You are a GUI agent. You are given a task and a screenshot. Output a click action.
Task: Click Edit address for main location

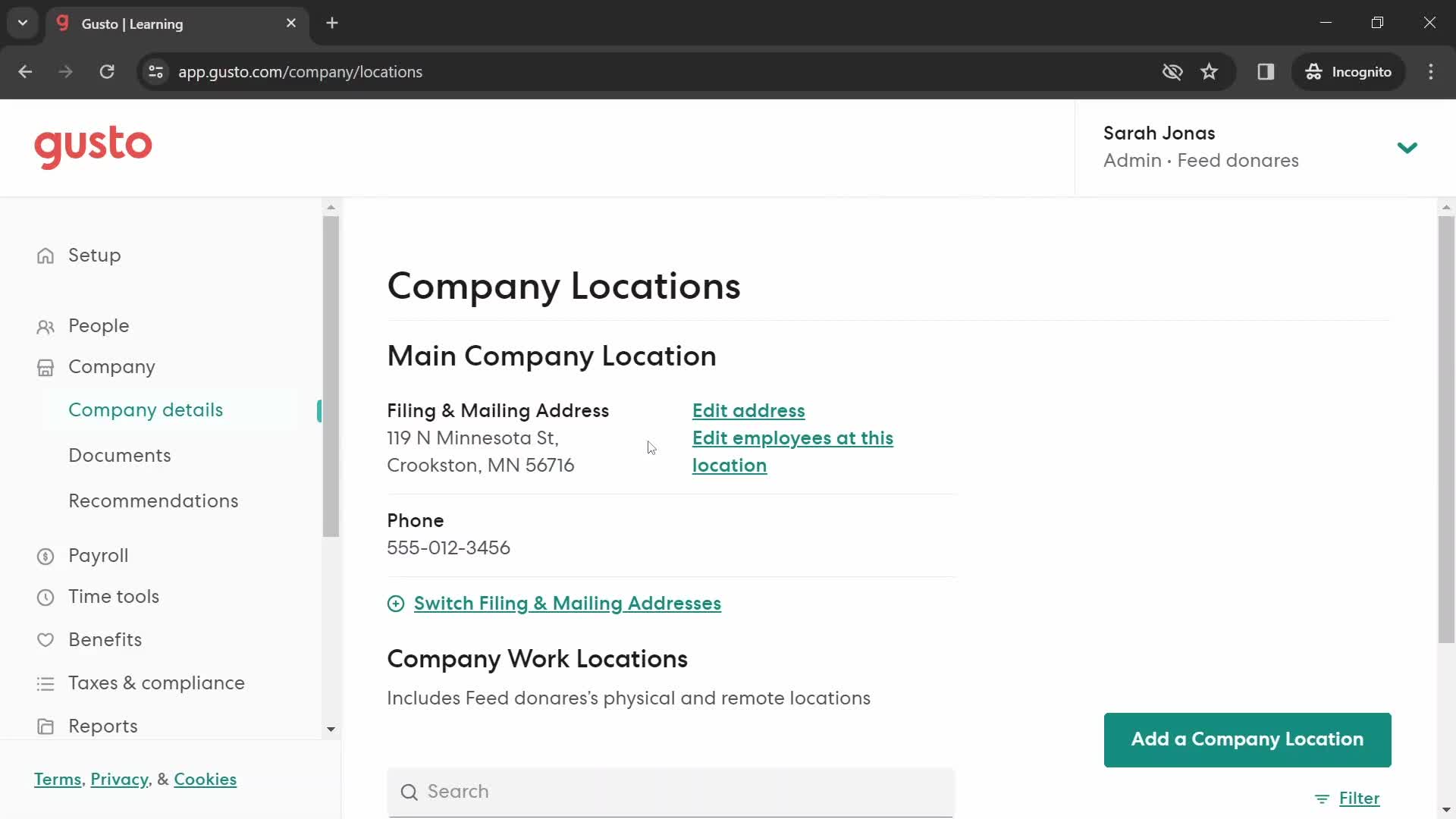[x=749, y=411]
